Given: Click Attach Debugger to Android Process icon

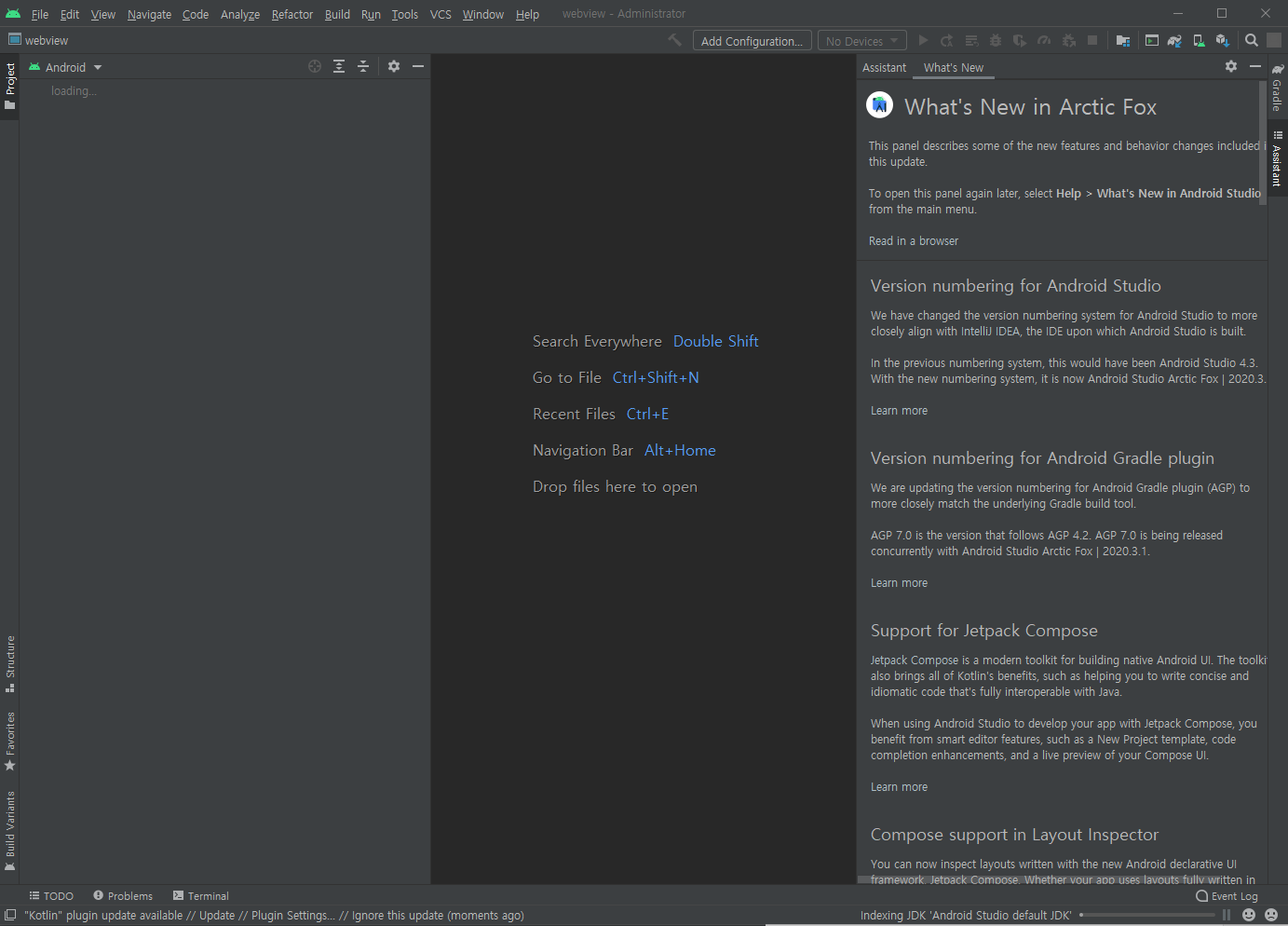Looking at the screenshot, I should point(1068,40).
